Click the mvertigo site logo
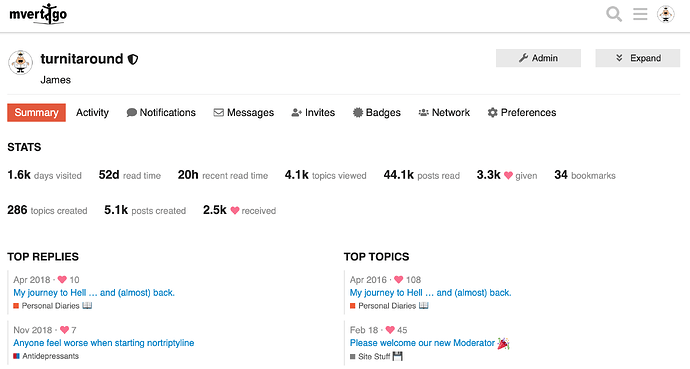The width and height of the screenshot is (690, 369). point(38,14)
